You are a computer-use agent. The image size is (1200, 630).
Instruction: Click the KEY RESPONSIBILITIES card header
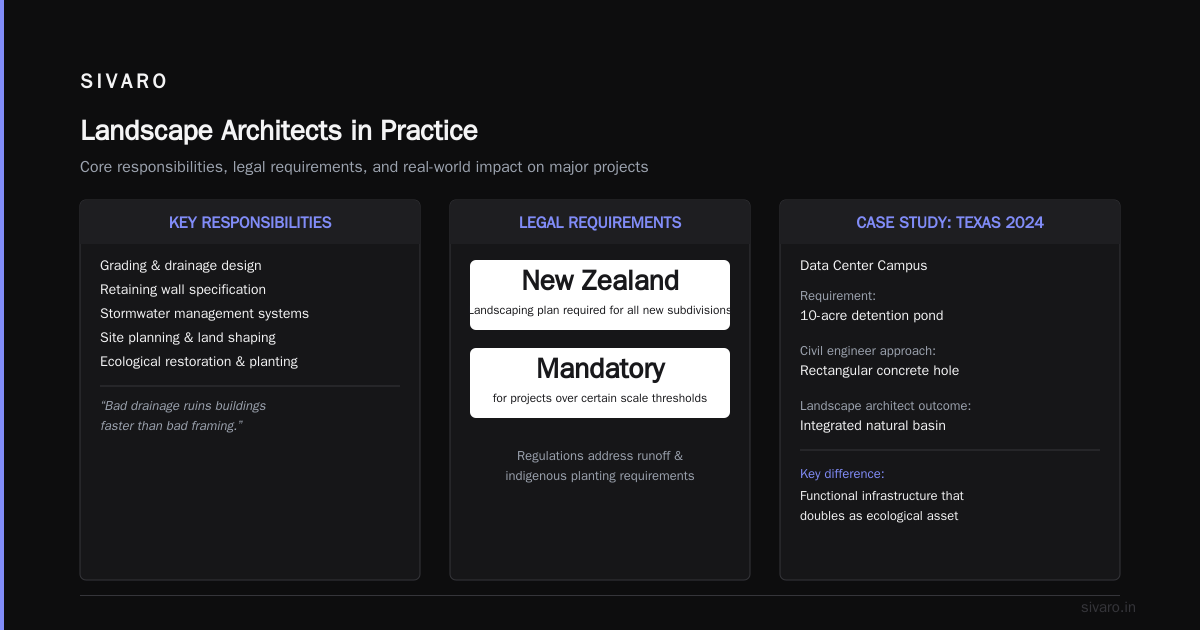pyautogui.click(x=250, y=222)
